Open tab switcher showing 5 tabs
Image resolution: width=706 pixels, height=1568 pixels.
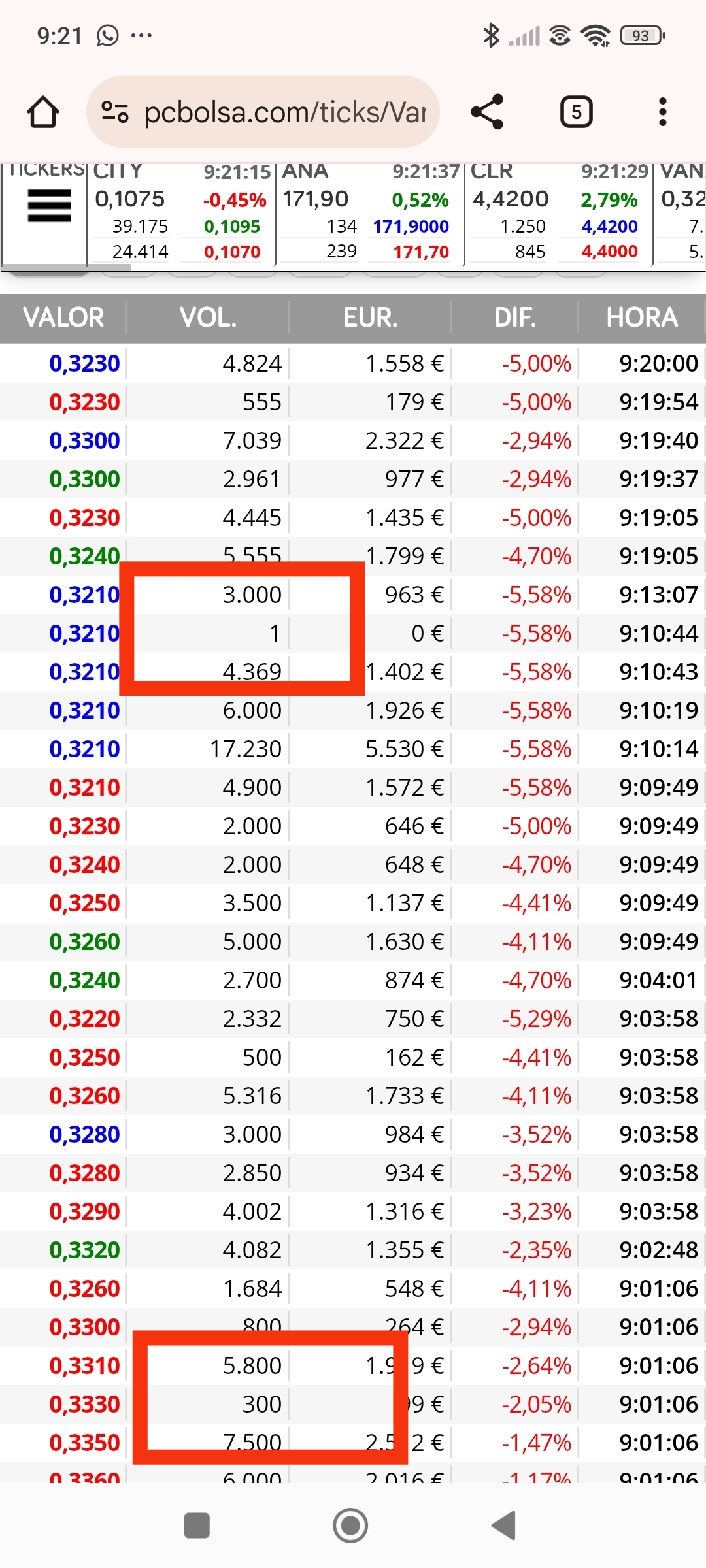(576, 112)
